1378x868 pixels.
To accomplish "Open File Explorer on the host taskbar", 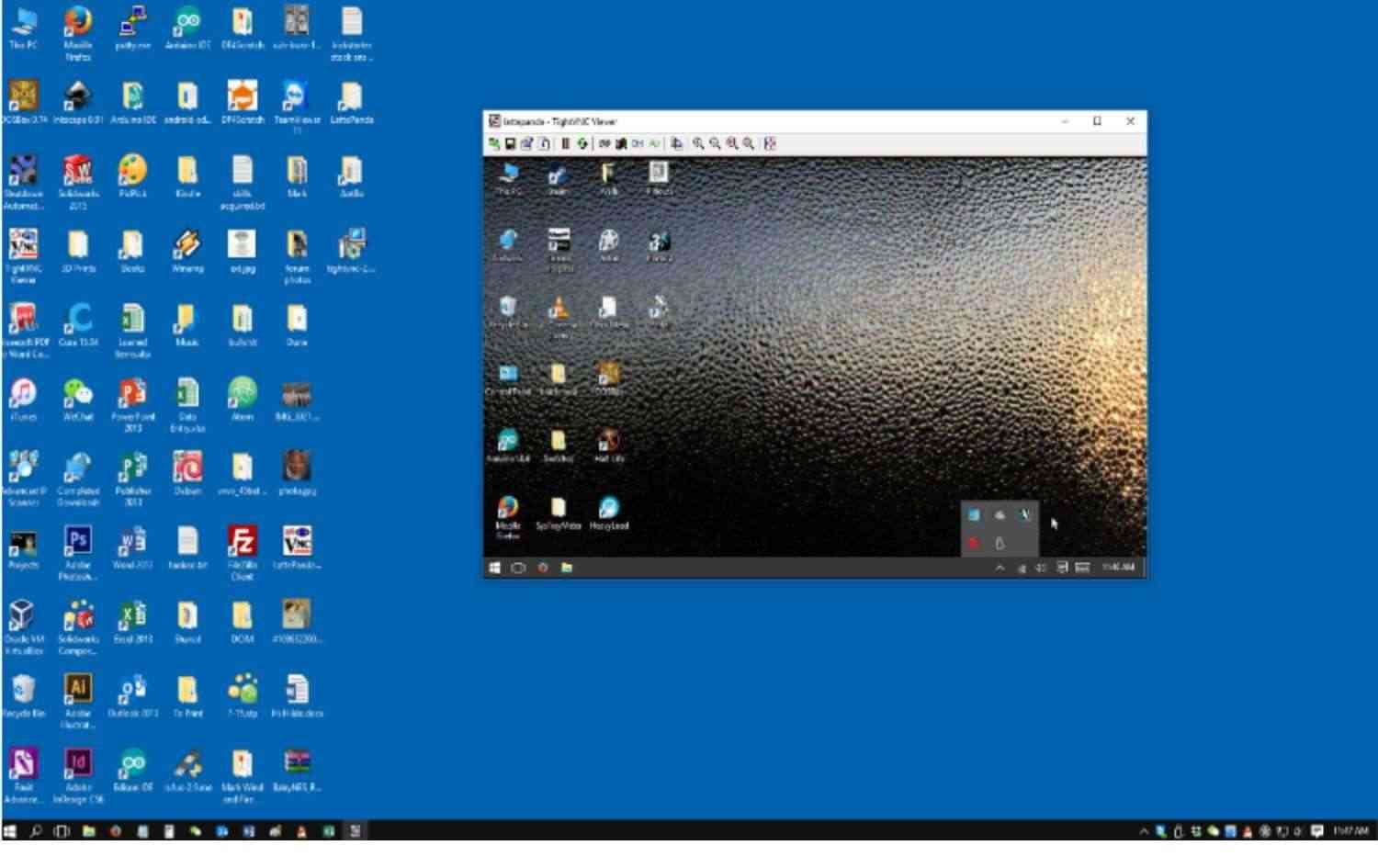I will coord(88,831).
